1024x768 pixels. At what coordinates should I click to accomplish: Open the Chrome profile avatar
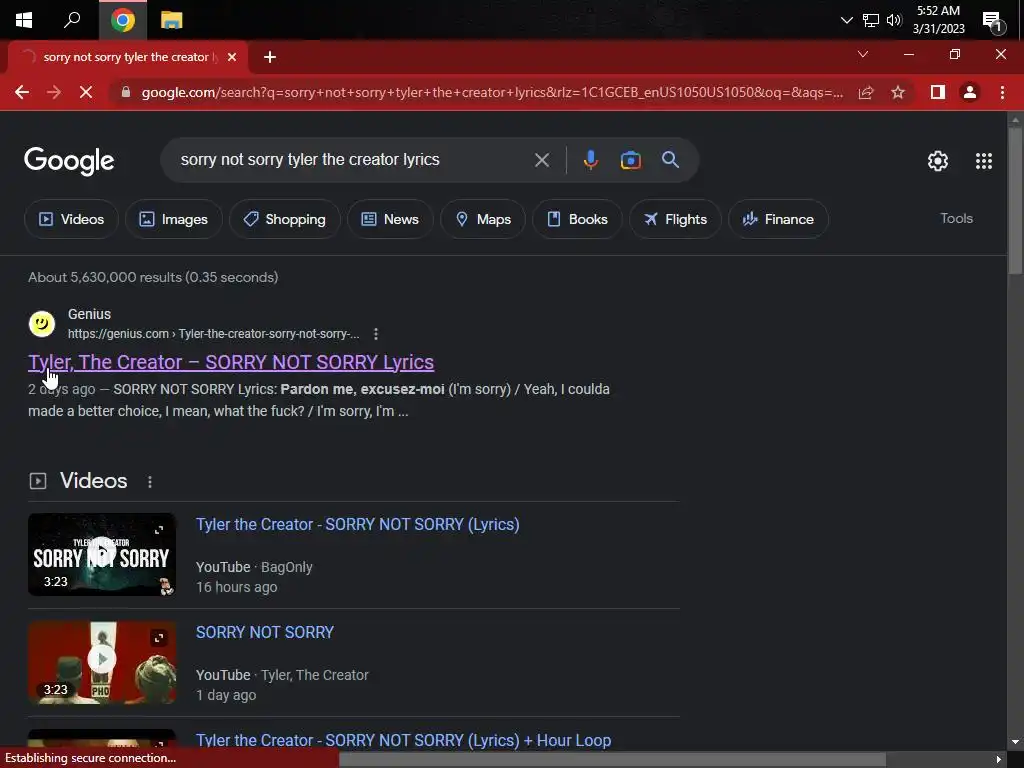pos(970,92)
